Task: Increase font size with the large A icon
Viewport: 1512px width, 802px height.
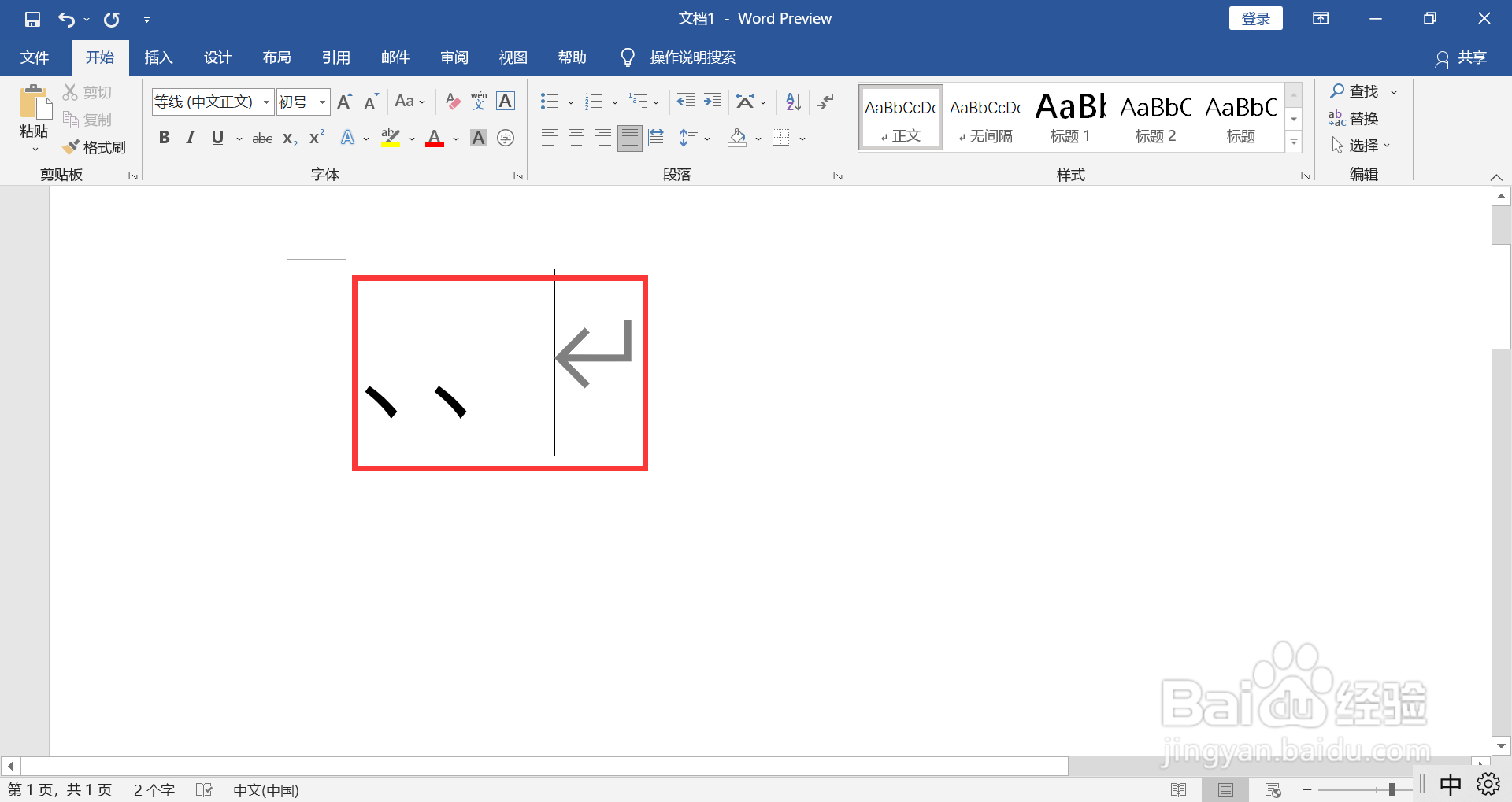Action: (345, 102)
